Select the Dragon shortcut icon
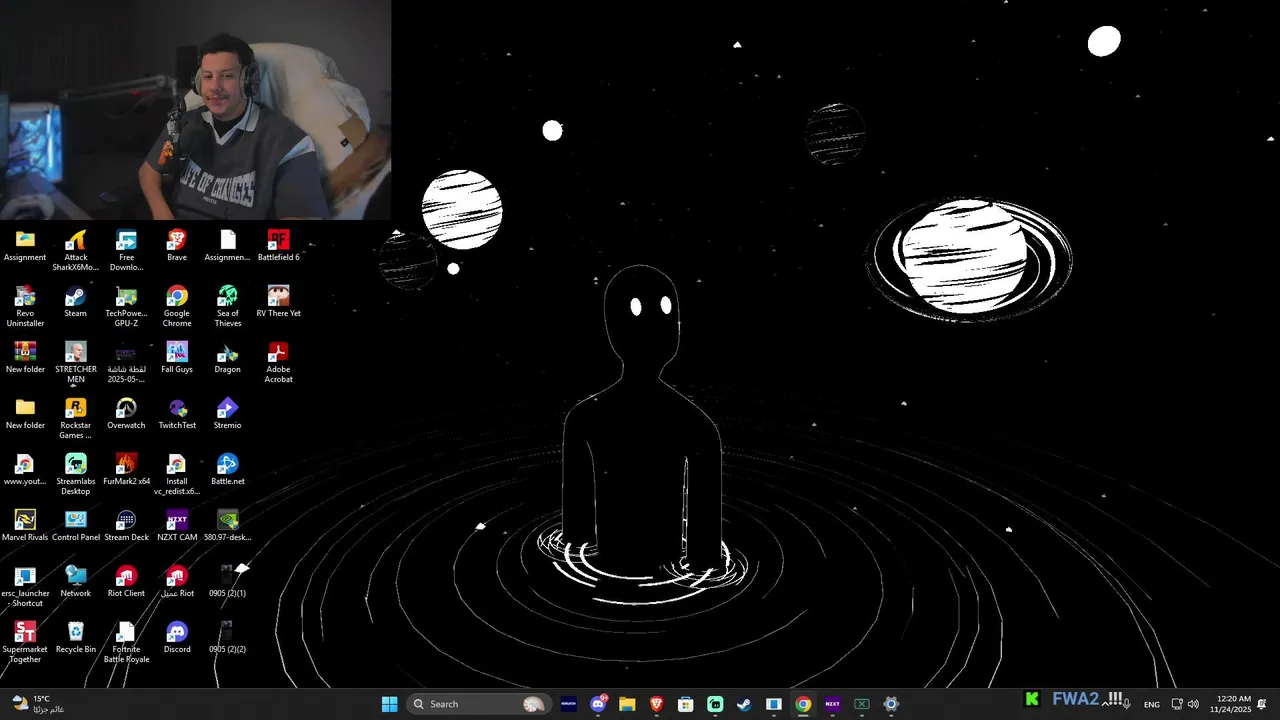The image size is (1280, 720). (228, 358)
